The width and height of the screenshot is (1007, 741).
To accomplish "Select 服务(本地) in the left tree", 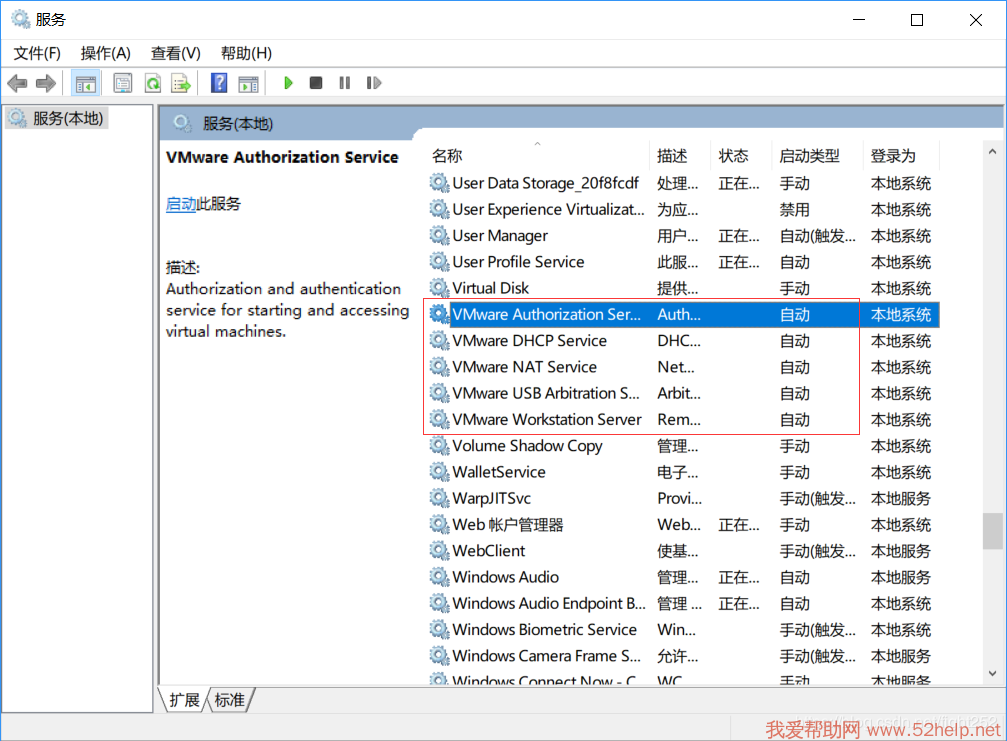I will pyautogui.click(x=67, y=118).
